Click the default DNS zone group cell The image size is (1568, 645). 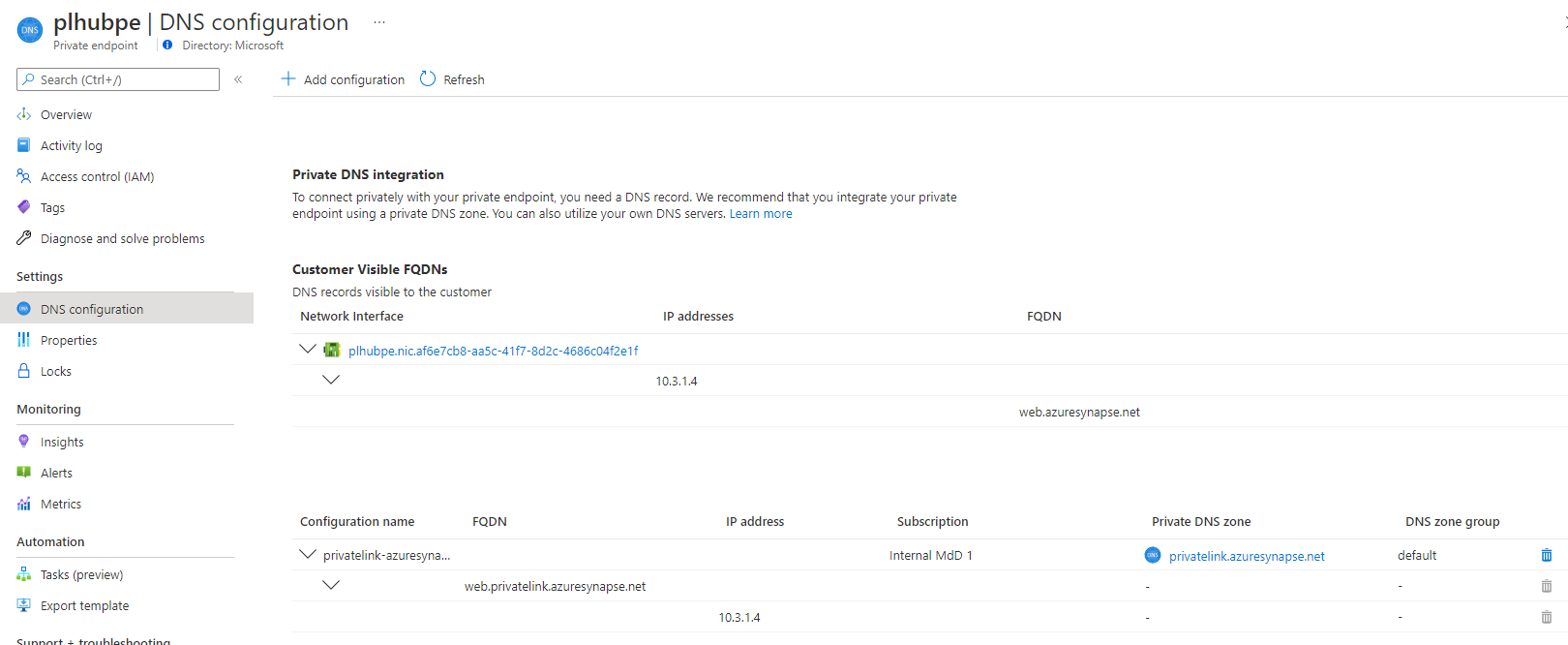pyautogui.click(x=1417, y=555)
